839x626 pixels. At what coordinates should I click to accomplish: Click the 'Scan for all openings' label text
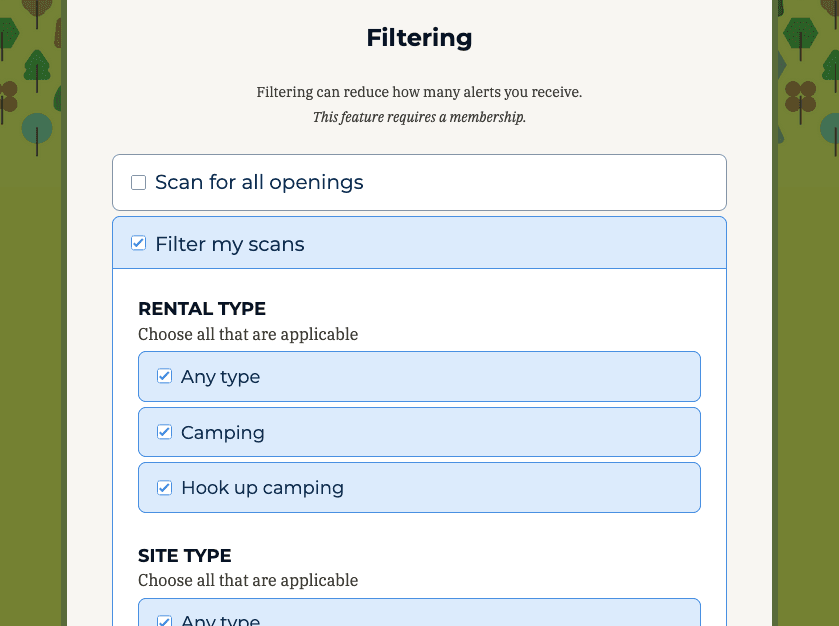pos(259,182)
